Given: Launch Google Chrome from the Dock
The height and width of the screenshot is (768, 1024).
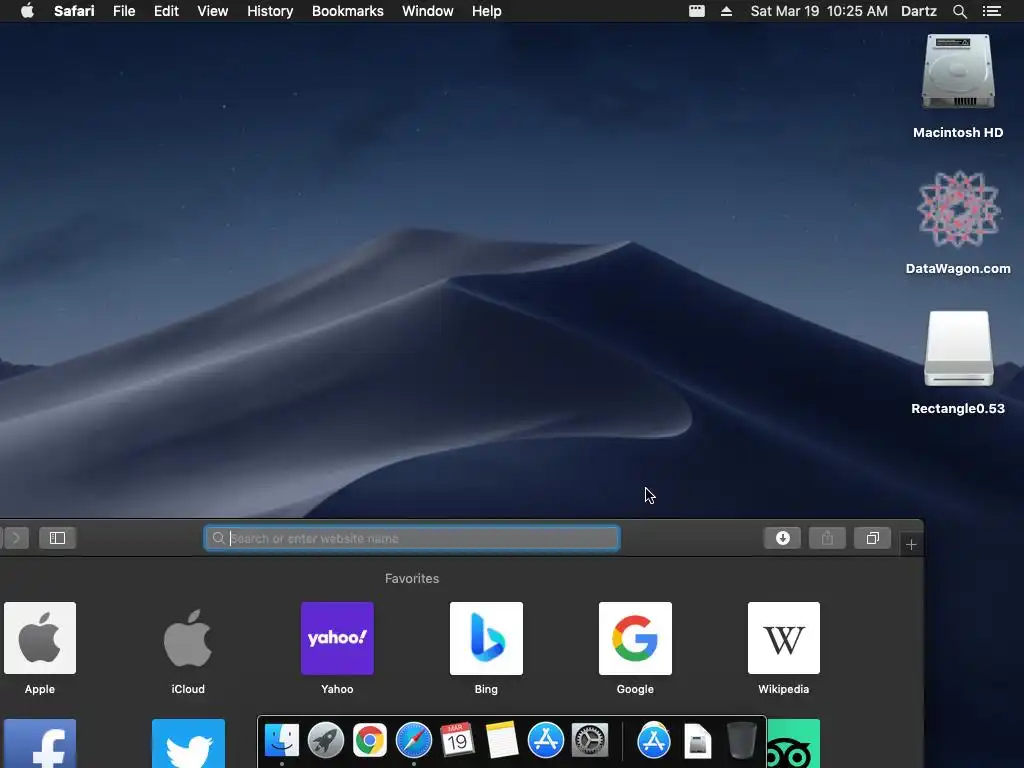Looking at the screenshot, I should pos(370,740).
